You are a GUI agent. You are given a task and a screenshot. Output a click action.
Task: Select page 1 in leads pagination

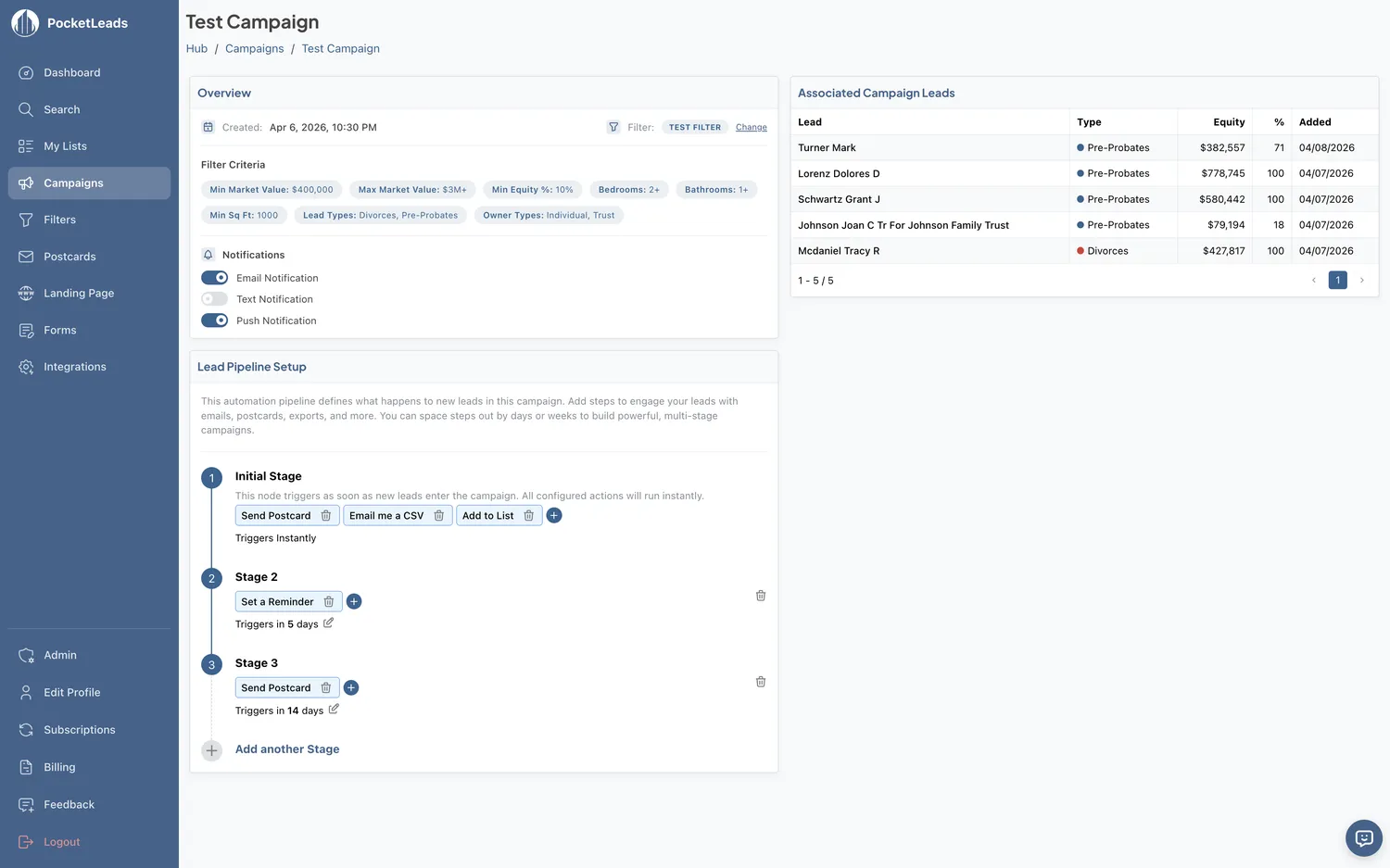point(1338,280)
